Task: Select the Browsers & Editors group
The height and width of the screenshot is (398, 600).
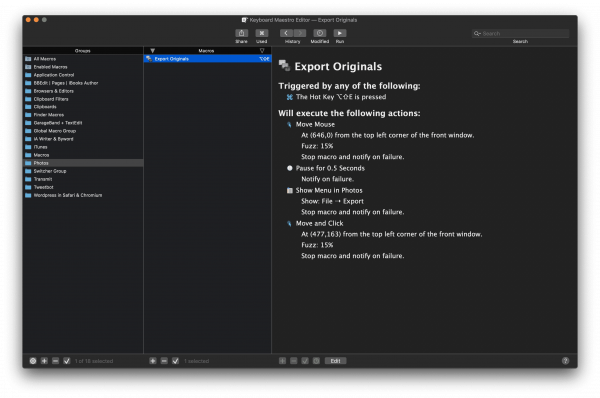Action: point(83,91)
